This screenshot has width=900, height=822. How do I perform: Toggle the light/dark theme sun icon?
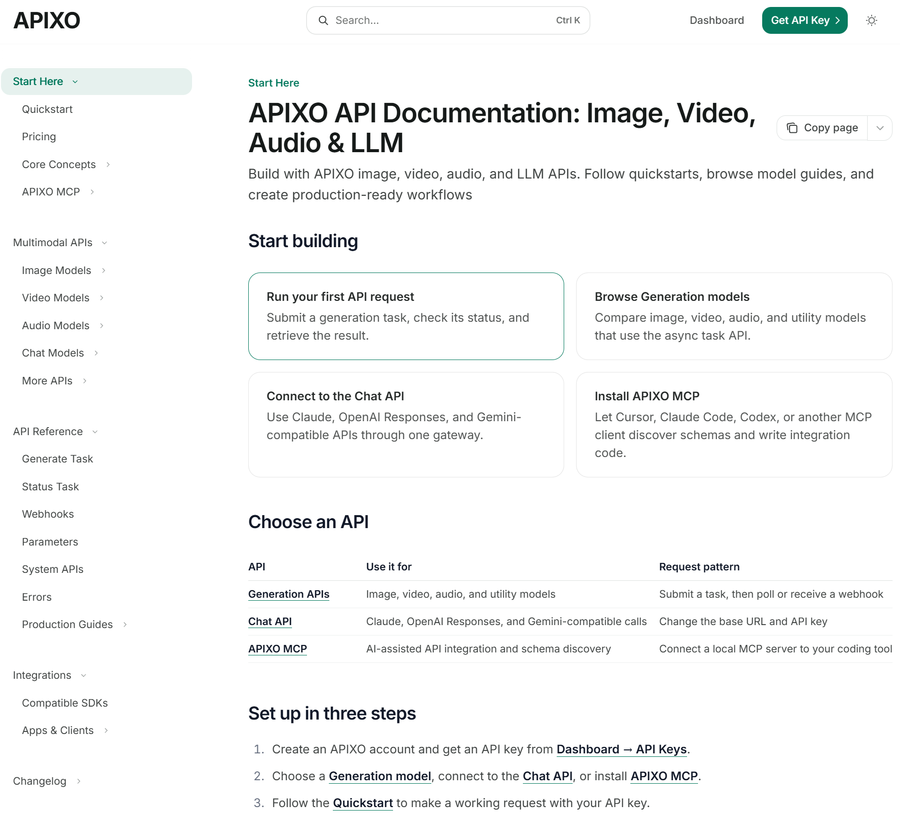[x=871, y=21]
